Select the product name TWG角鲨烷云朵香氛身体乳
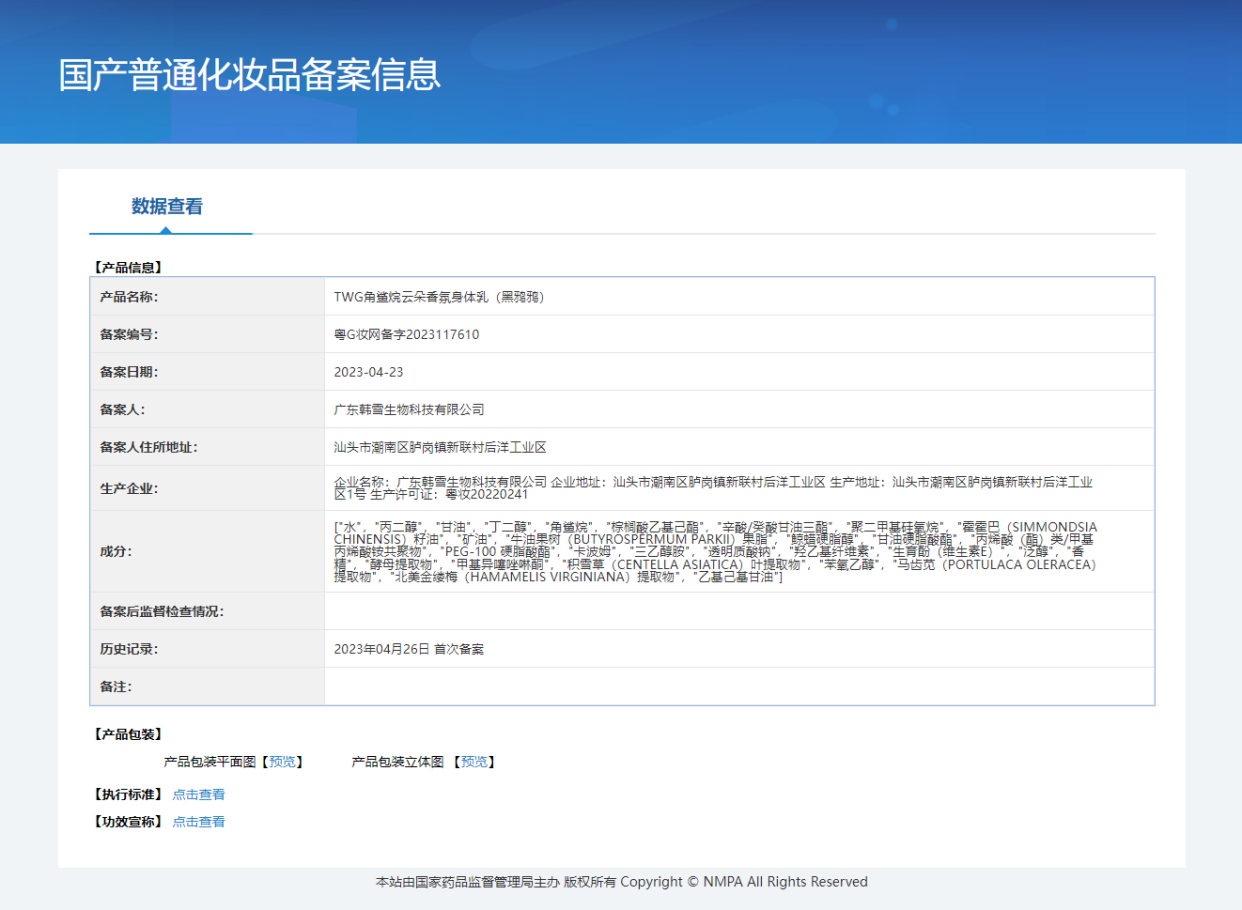 [x=439, y=297]
